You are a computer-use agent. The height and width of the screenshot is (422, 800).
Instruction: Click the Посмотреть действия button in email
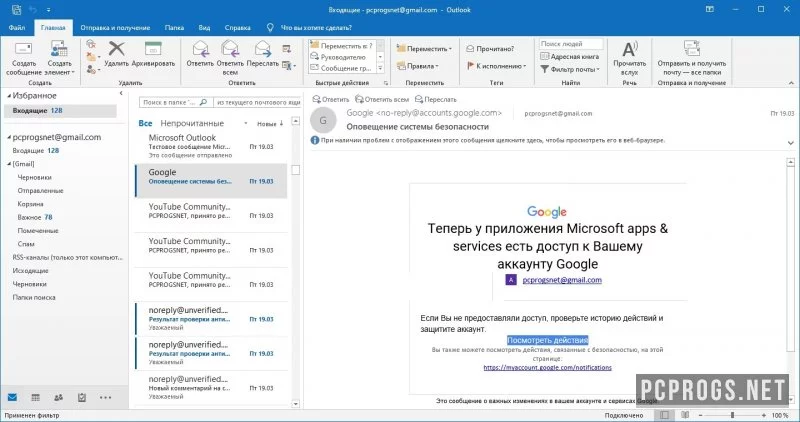coord(547,340)
